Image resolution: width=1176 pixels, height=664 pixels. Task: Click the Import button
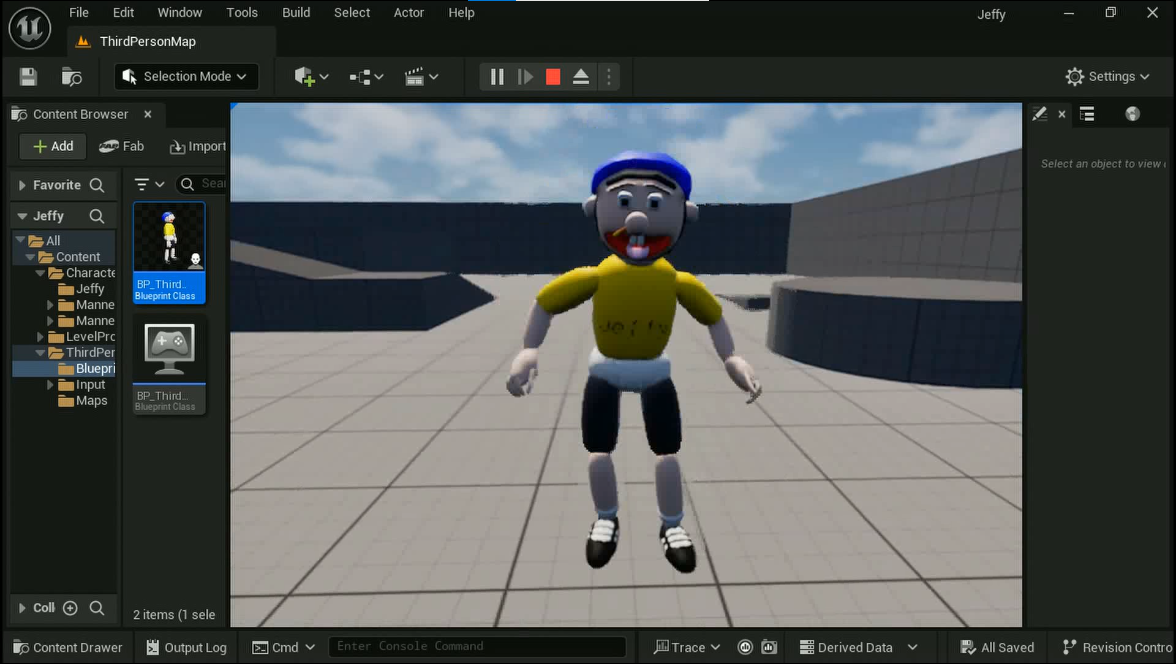point(197,146)
